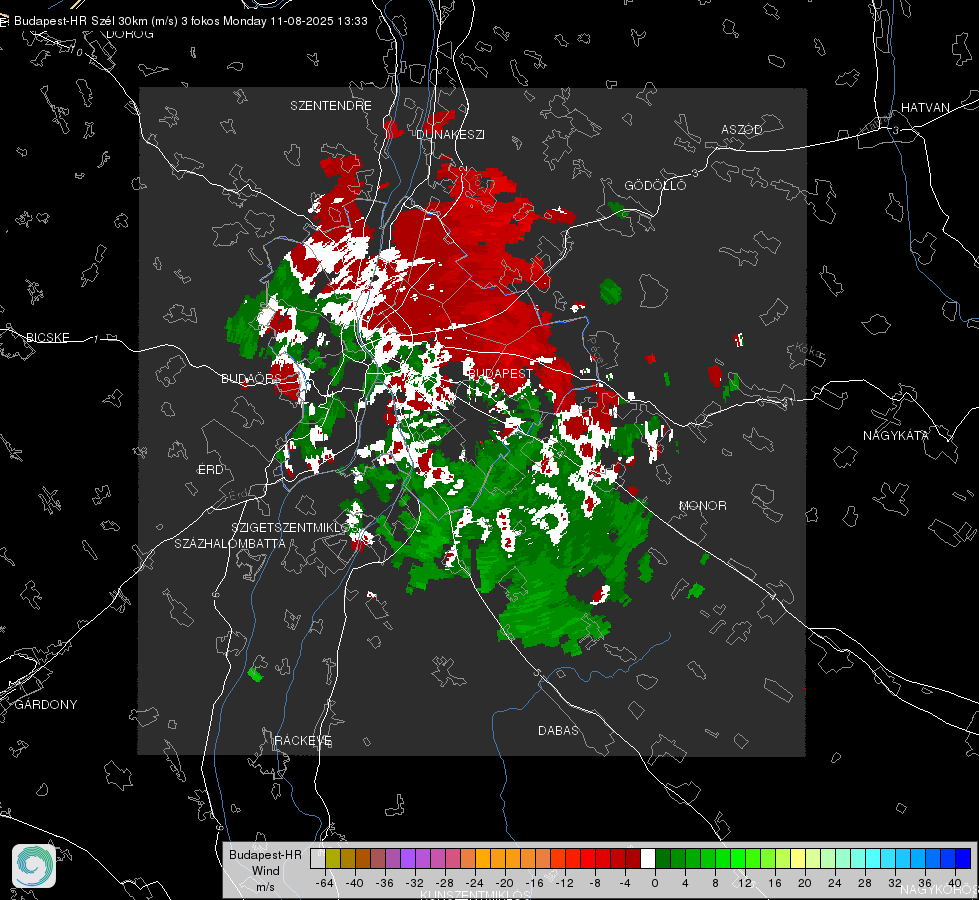Select the MONOR town label
979x900 pixels.
702,505
